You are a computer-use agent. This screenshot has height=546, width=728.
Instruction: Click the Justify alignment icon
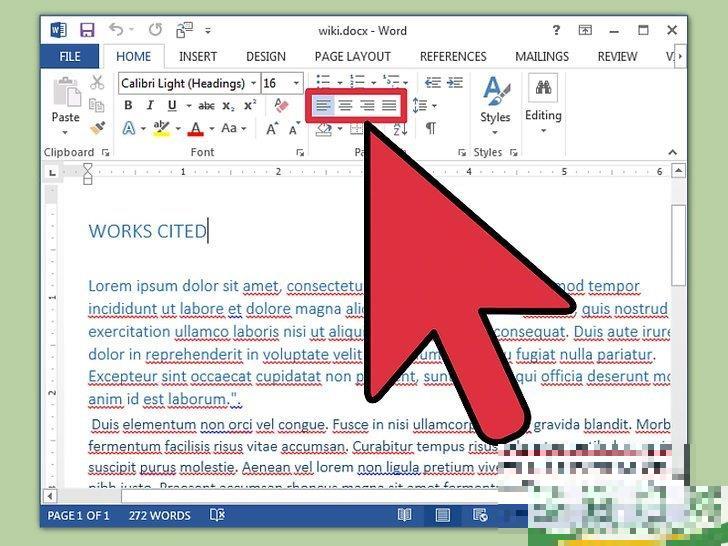coord(389,105)
